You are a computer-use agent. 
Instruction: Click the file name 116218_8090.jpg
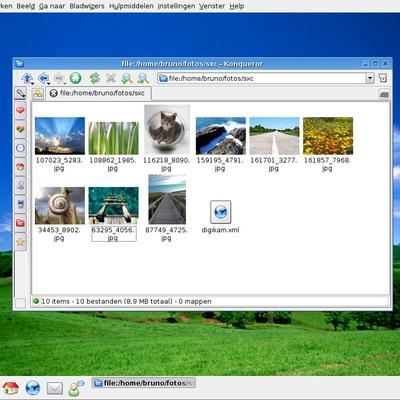point(166,164)
